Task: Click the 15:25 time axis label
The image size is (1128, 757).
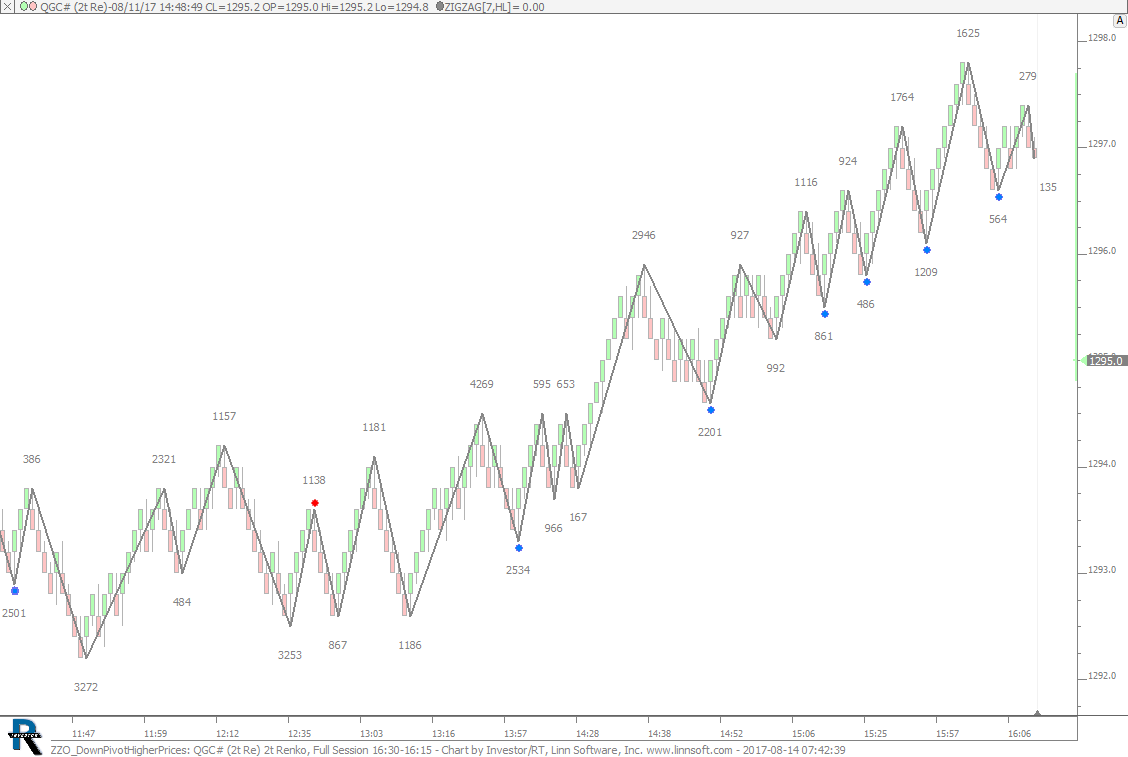Action: tap(875, 733)
